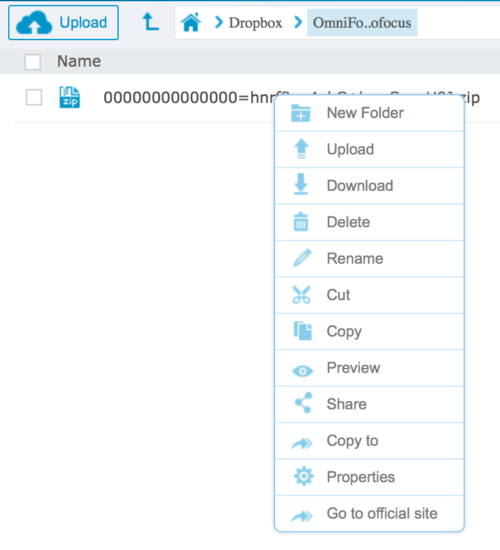
Task: Click the Rename pencil icon
Action: tap(302, 258)
